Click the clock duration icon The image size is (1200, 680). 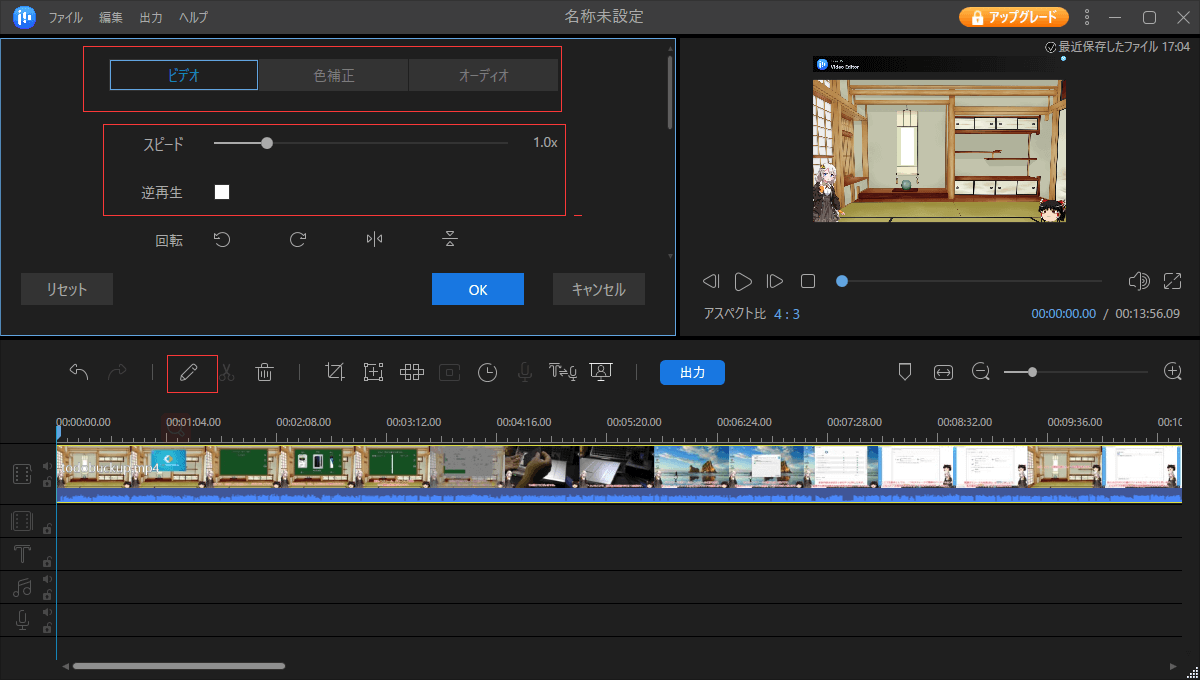coord(487,372)
